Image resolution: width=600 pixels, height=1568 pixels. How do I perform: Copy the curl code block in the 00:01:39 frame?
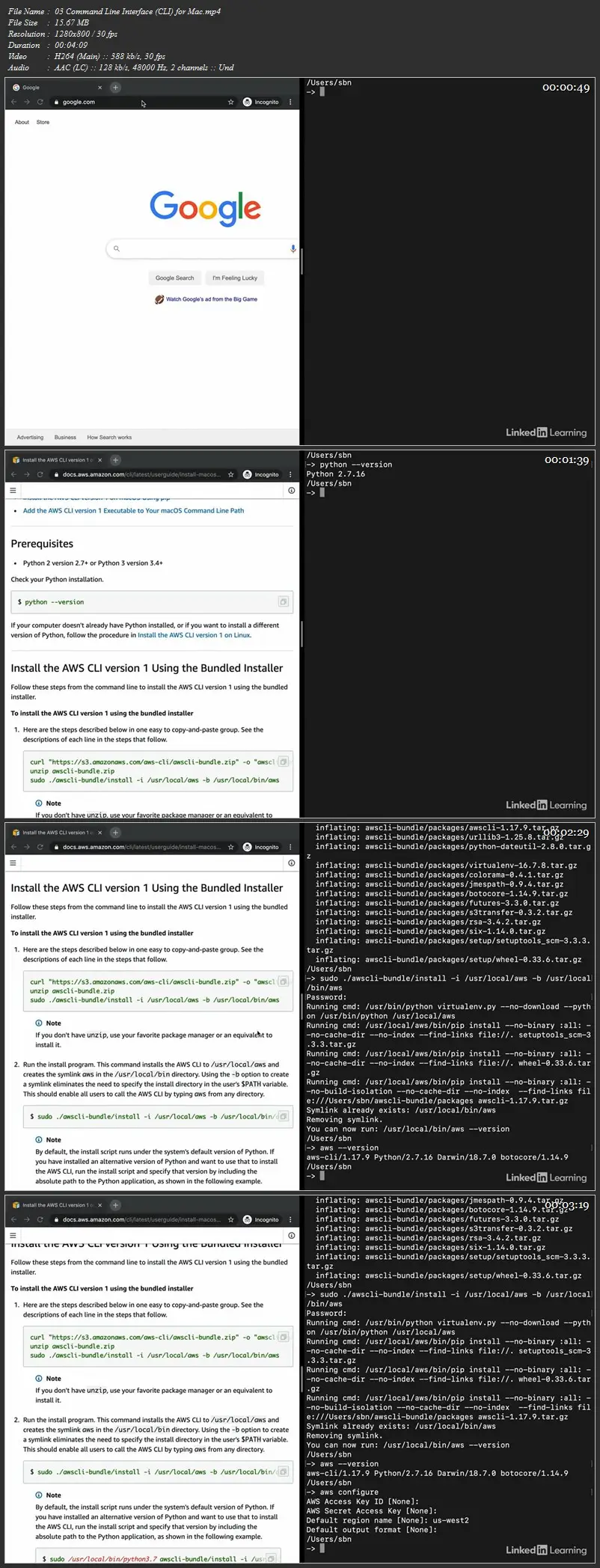[284, 762]
